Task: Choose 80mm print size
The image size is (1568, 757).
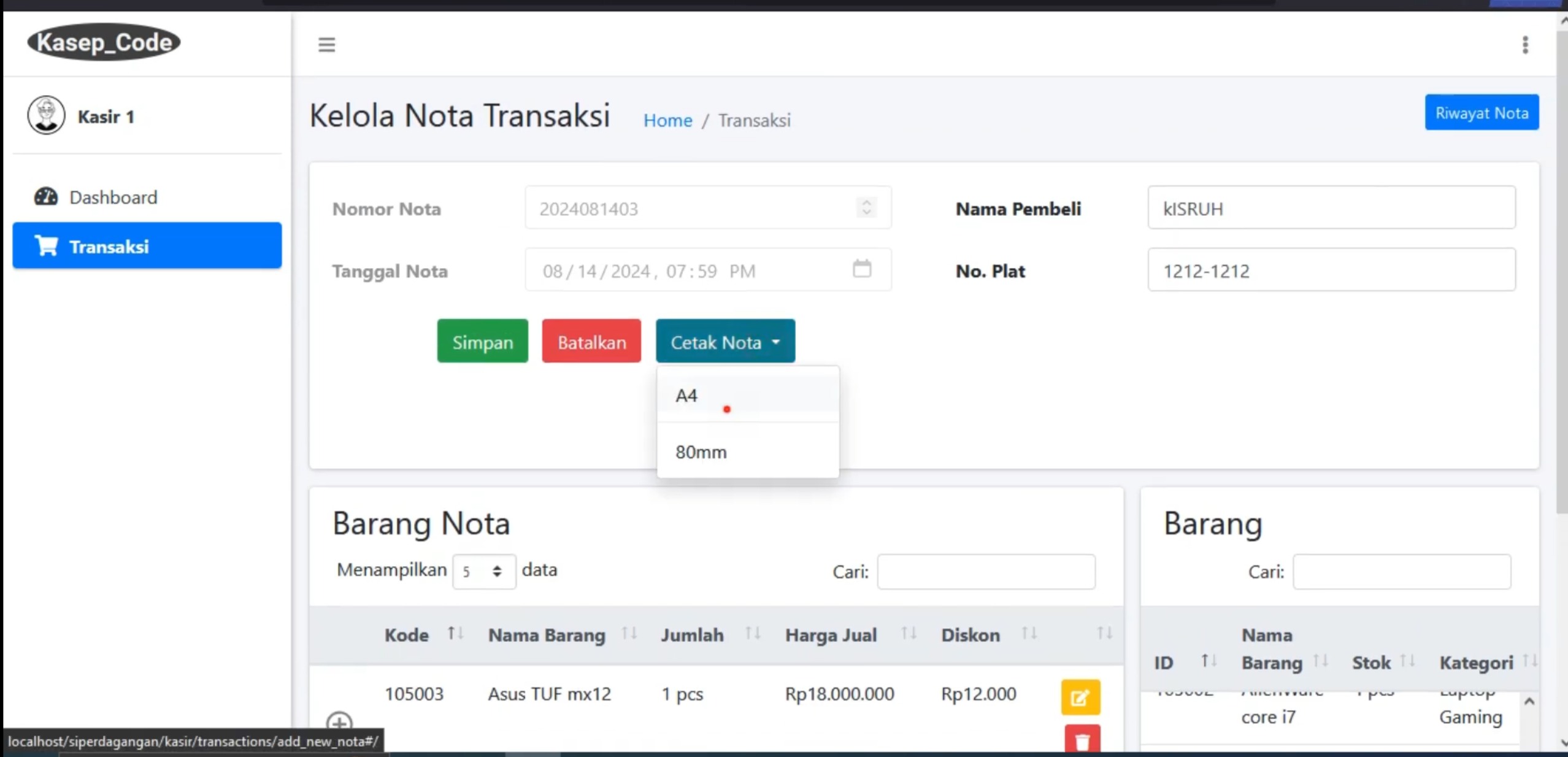Action: (748, 452)
